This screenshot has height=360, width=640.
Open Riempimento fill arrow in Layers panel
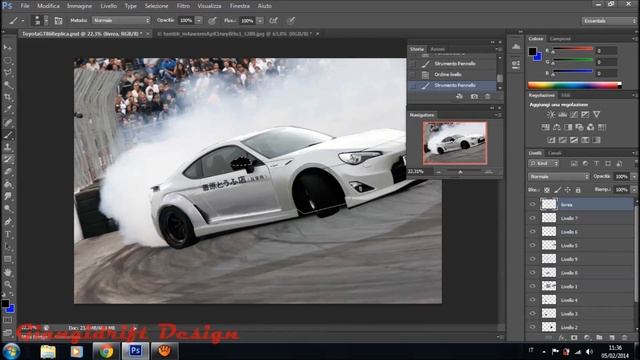click(x=634, y=190)
